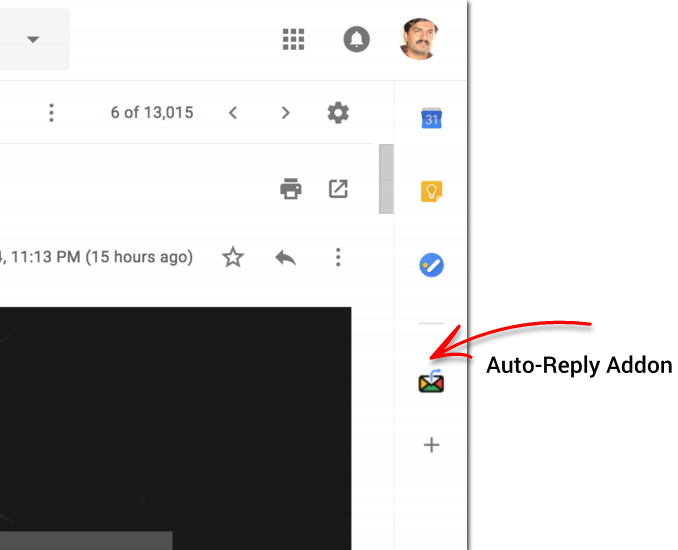Open message more-options three dots
This screenshot has width=678, height=550.
pyautogui.click(x=338, y=257)
